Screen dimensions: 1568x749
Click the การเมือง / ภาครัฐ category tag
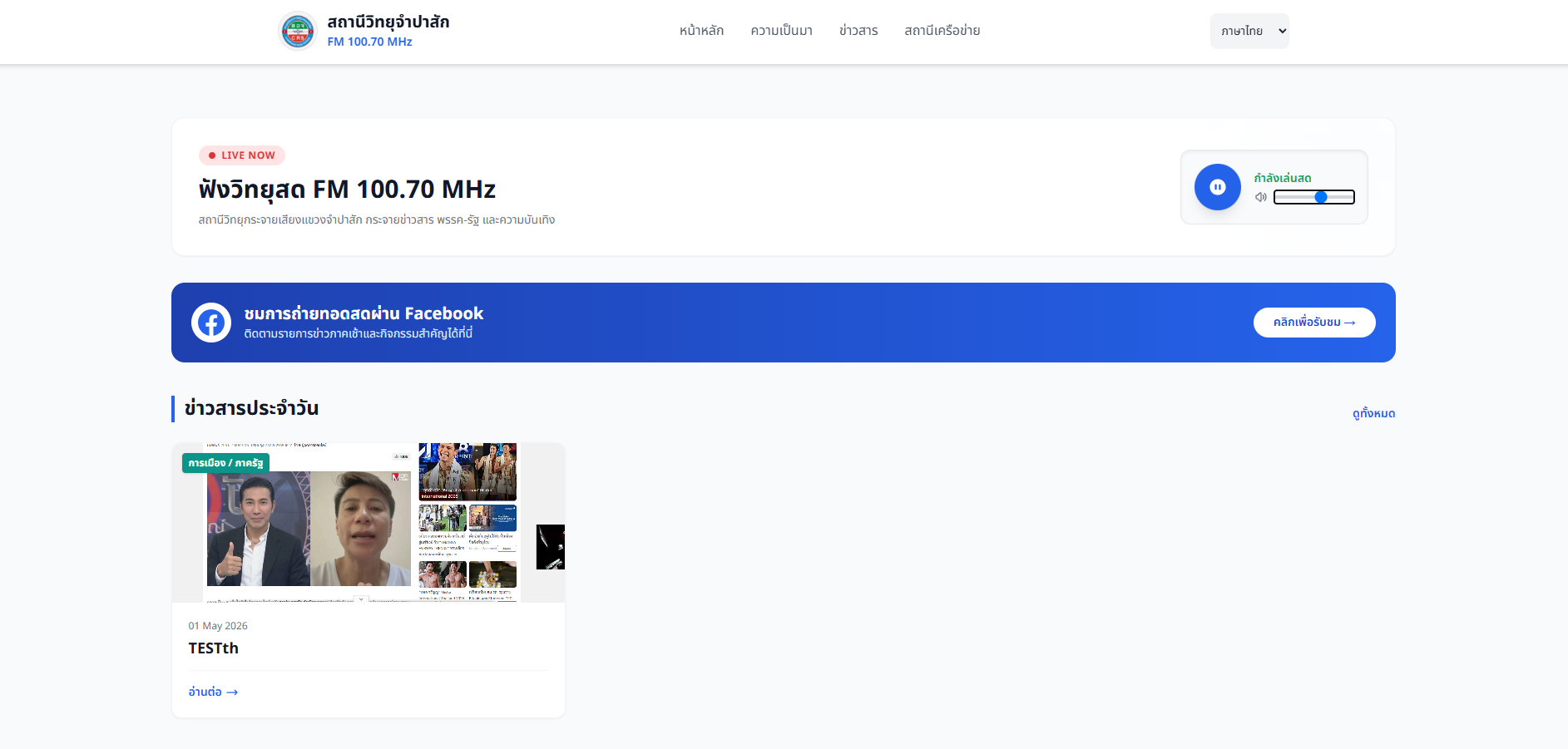(225, 463)
